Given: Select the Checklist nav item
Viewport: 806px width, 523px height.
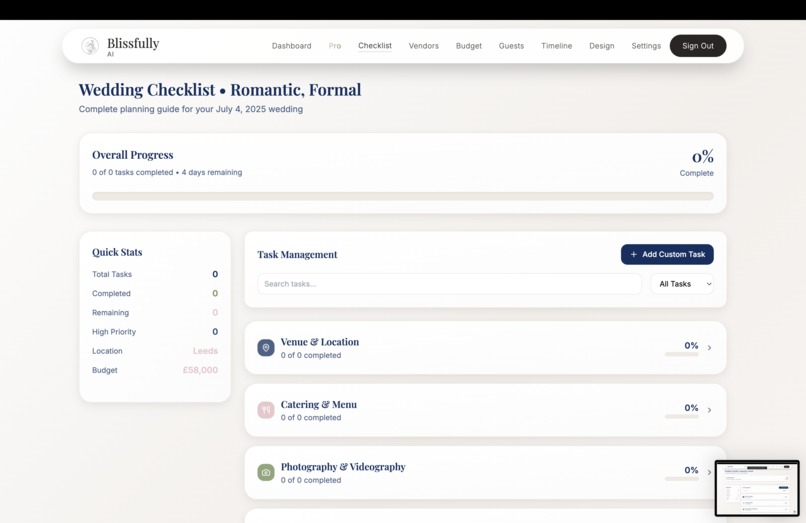Looking at the screenshot, I should coord(375,46).
